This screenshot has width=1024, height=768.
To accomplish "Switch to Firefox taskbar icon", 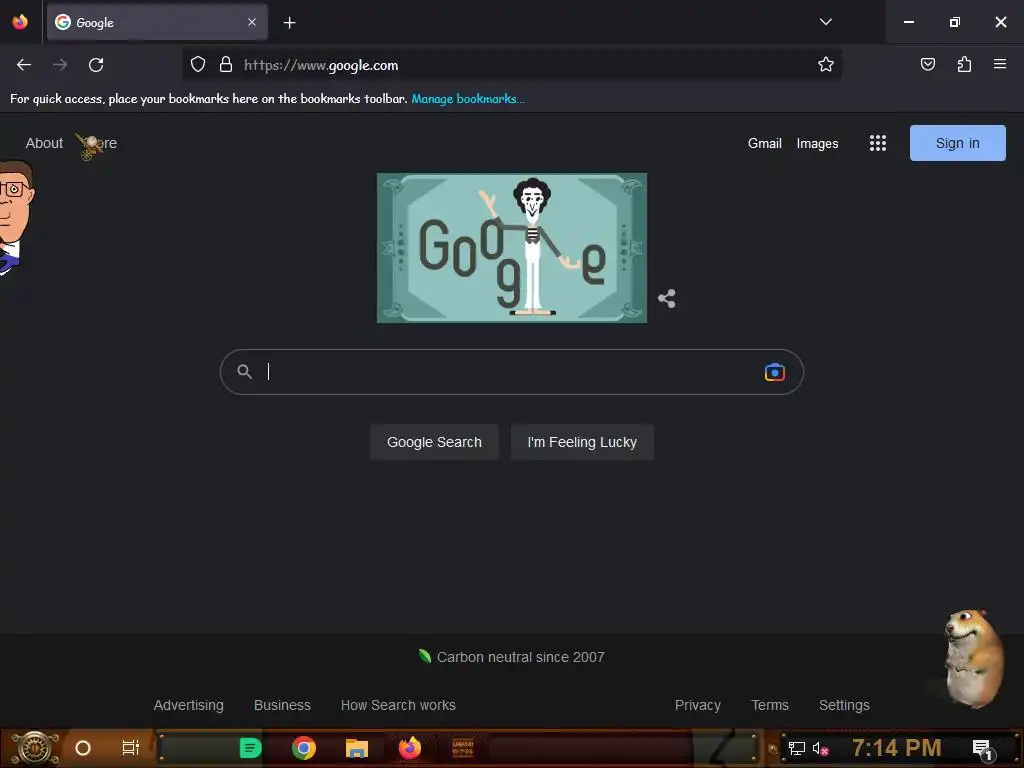I will click(410, 748).
